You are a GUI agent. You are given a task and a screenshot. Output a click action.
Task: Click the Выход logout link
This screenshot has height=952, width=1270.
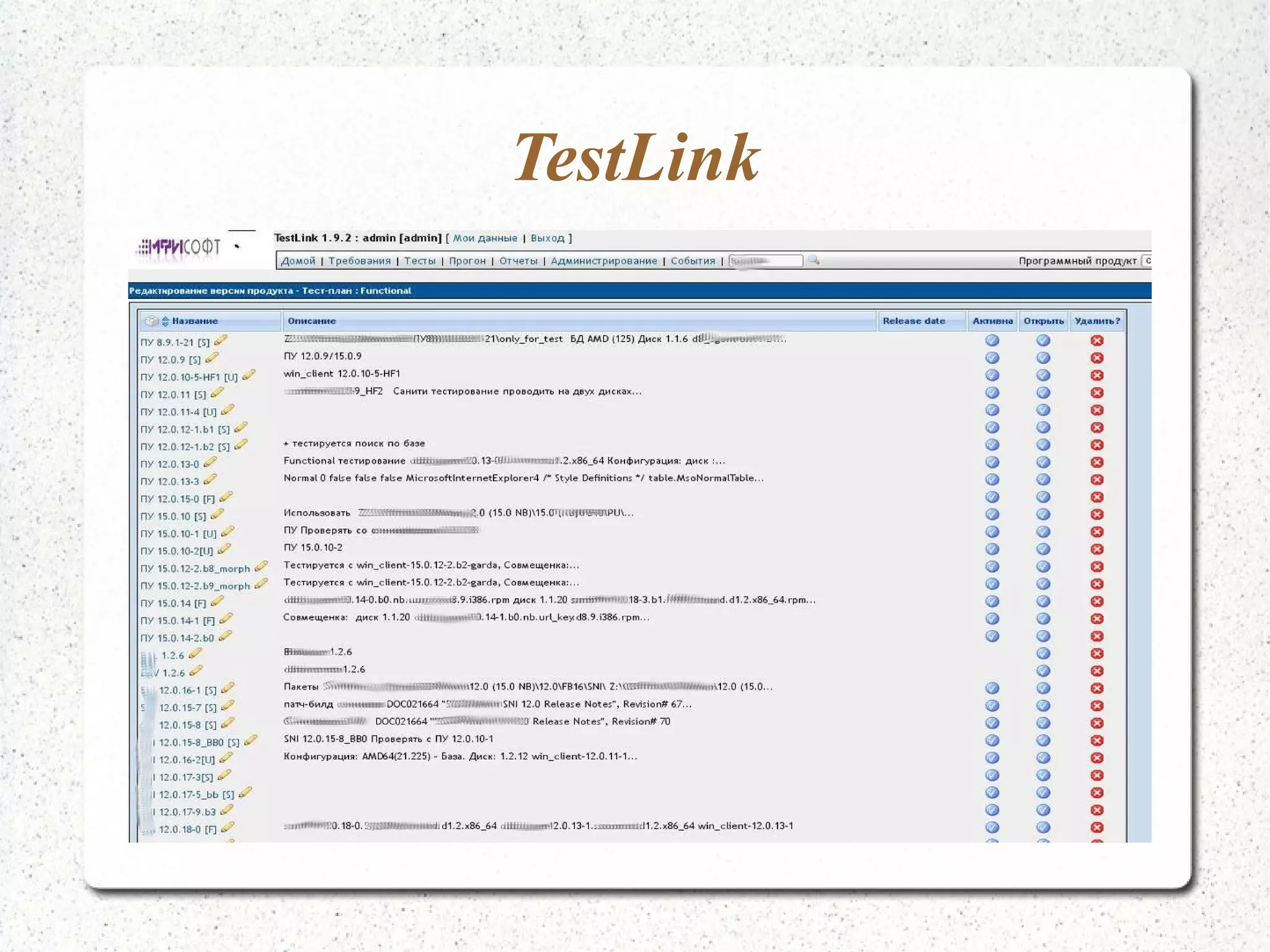click(x=547, y=238)
